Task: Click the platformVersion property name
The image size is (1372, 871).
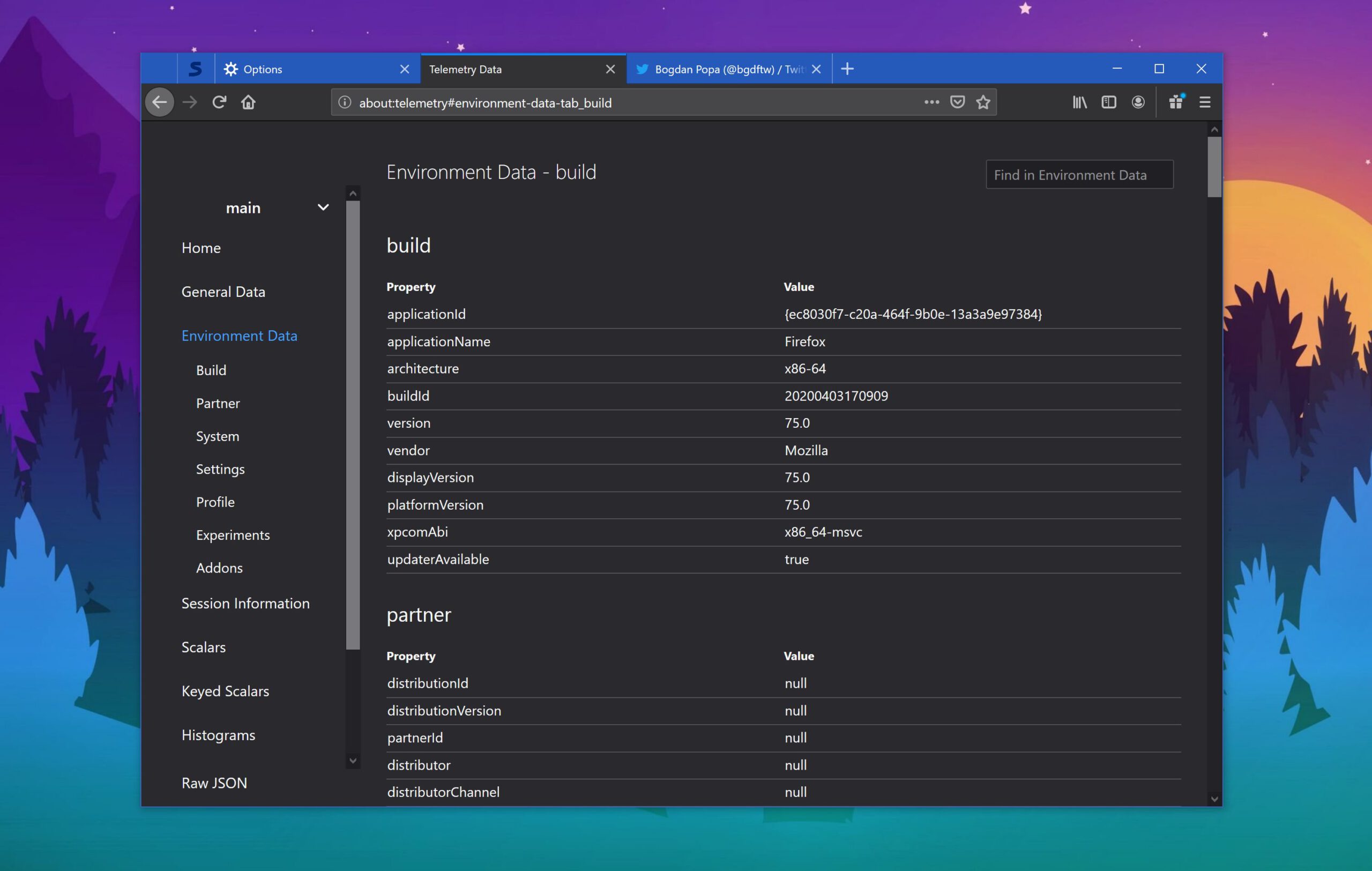Action: click(x=435, y=505)
